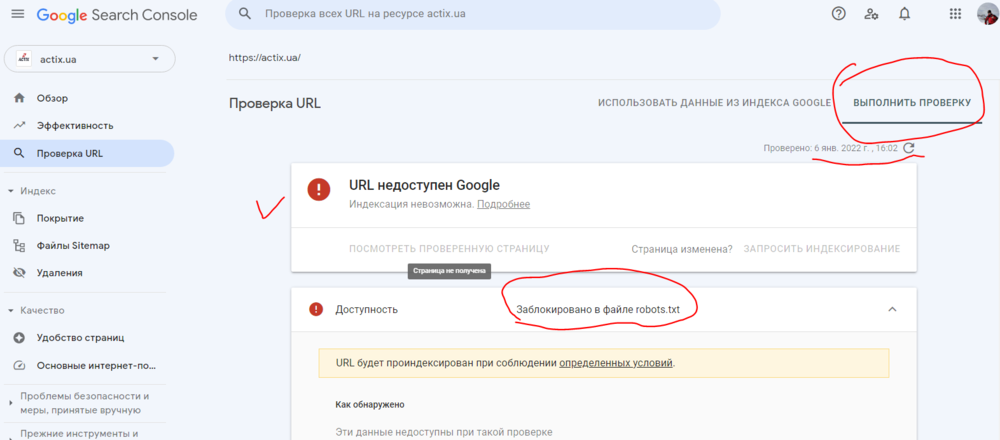Collapse the Качество sidebar group

click(11, 310)
